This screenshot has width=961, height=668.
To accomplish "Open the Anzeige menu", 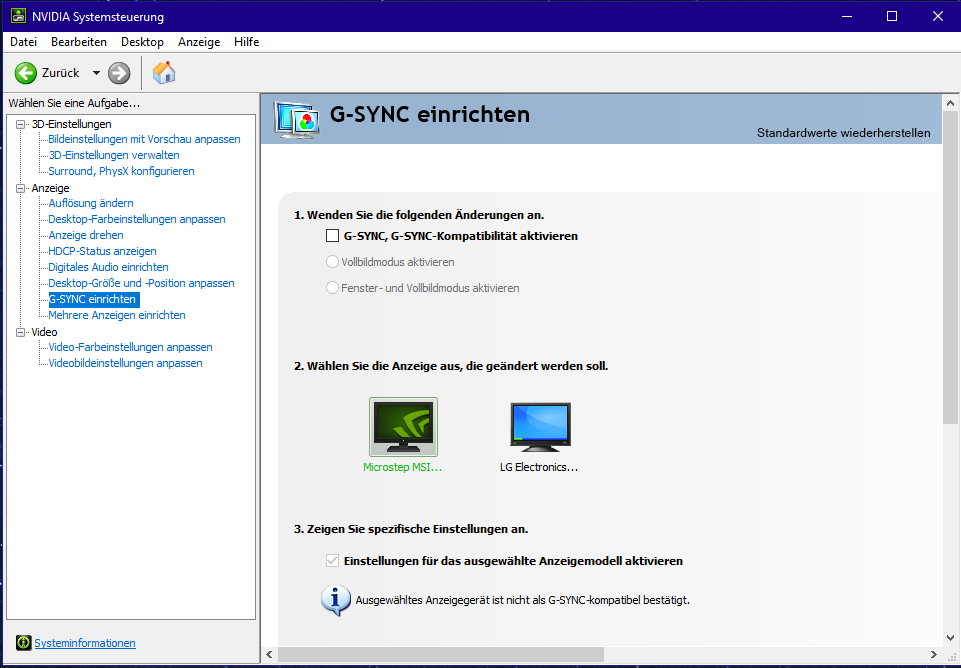I will click(199, 42).
